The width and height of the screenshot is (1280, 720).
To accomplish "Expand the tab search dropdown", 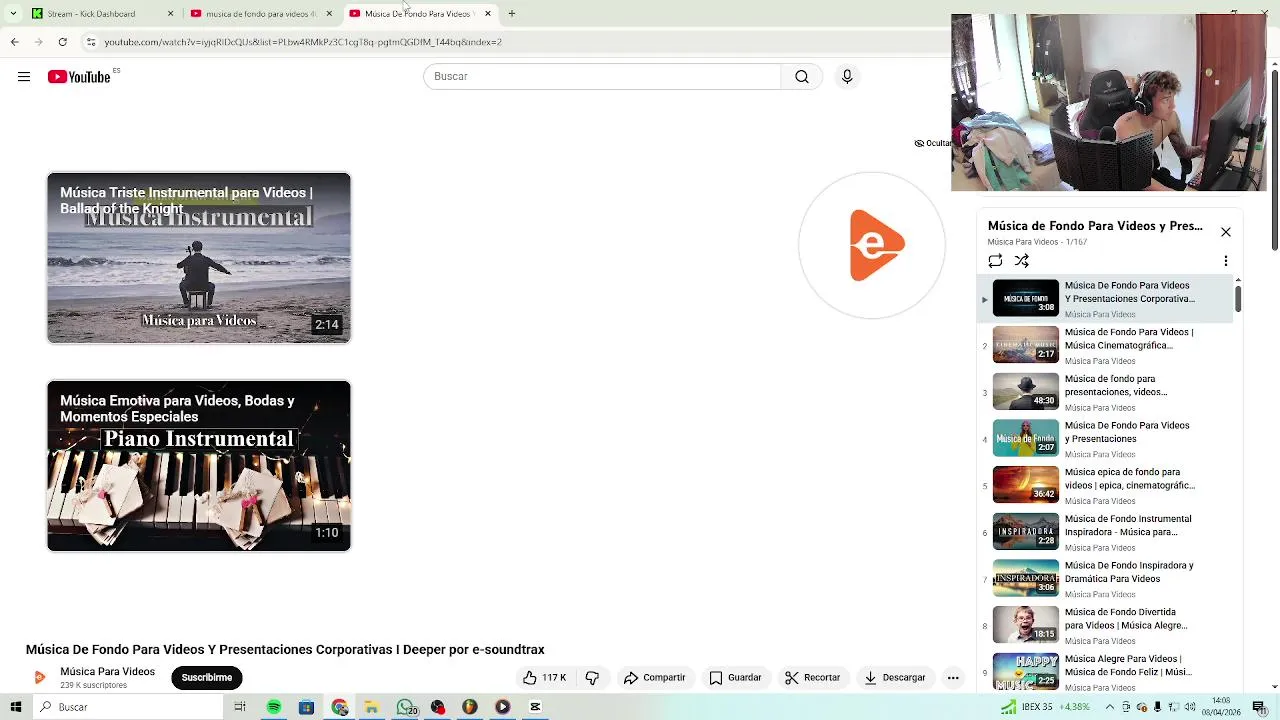I will click(13, 14).
